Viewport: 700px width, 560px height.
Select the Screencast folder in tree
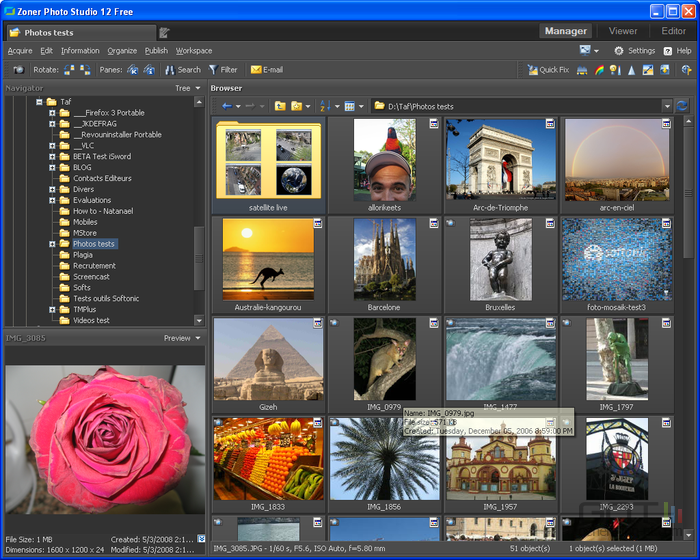click(x=91, y=276)
